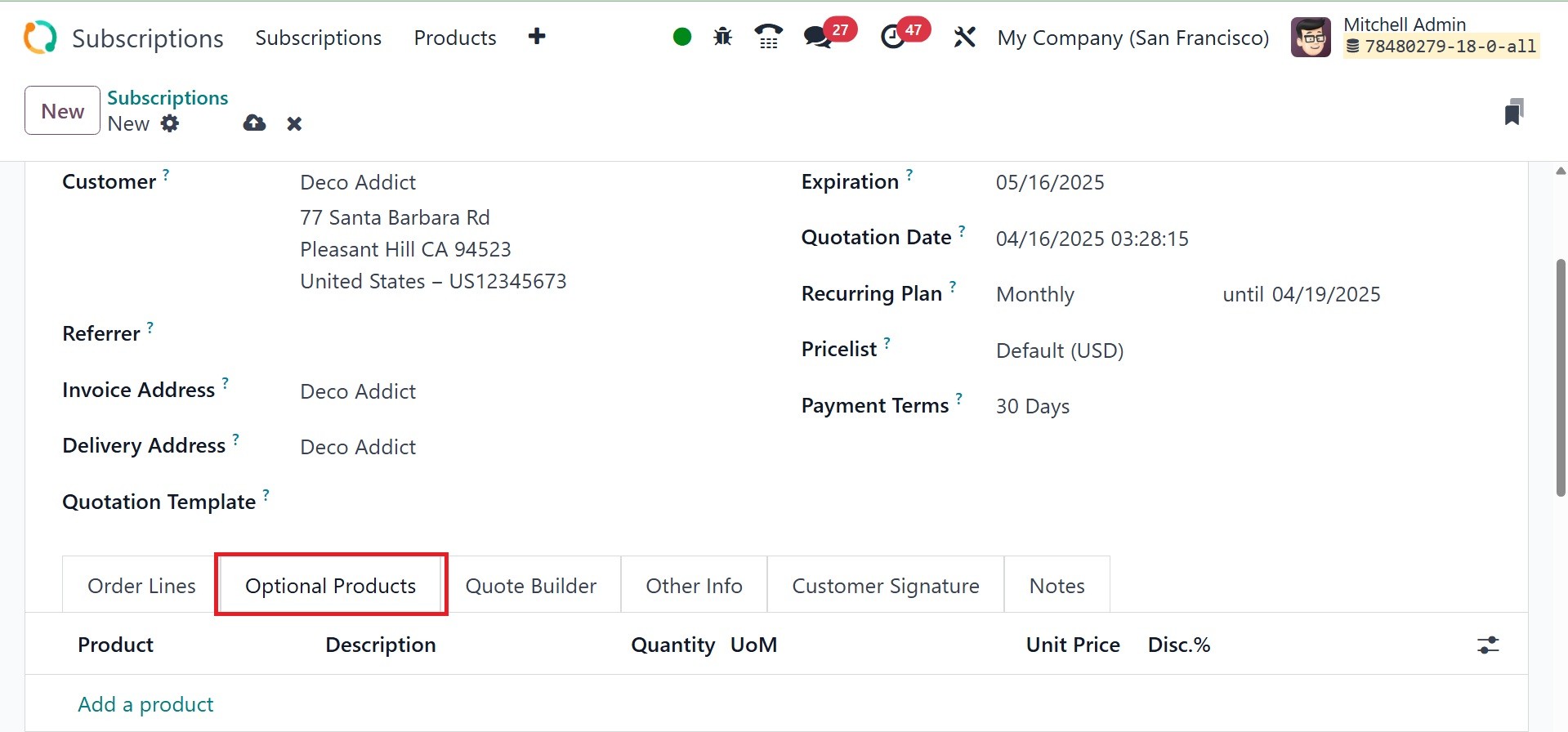Image resolution: width=1568 pixels, height=732 pixels.
Task: Click the wrench tools icon
Action: 965,37
